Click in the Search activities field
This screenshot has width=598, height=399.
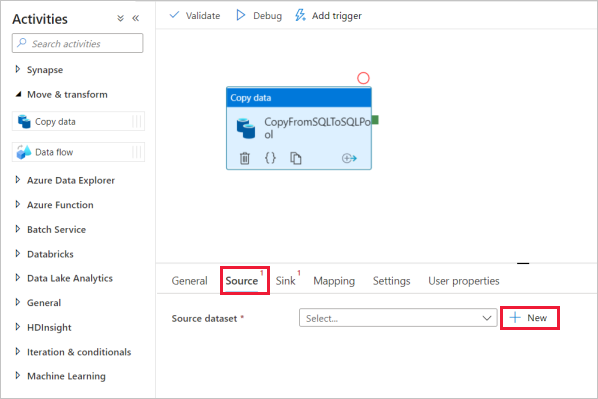tap(78, 43)
